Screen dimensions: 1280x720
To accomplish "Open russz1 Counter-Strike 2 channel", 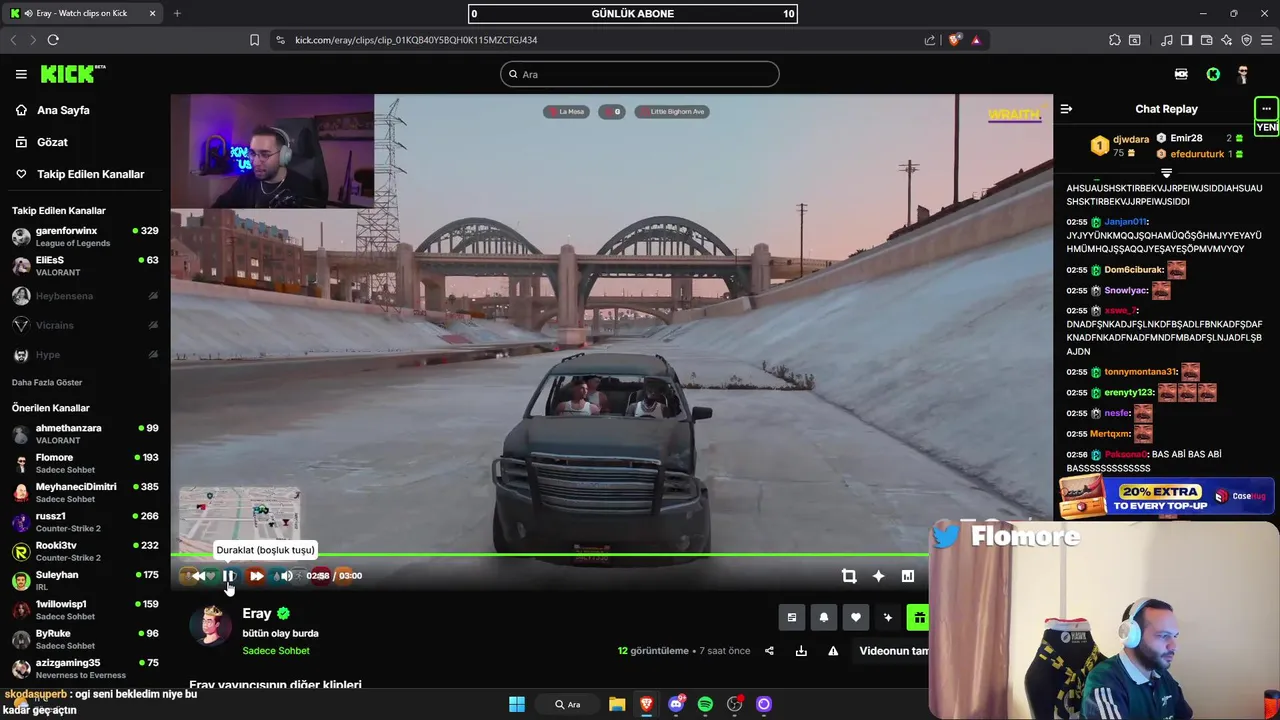I will click(x=85, y=522).
